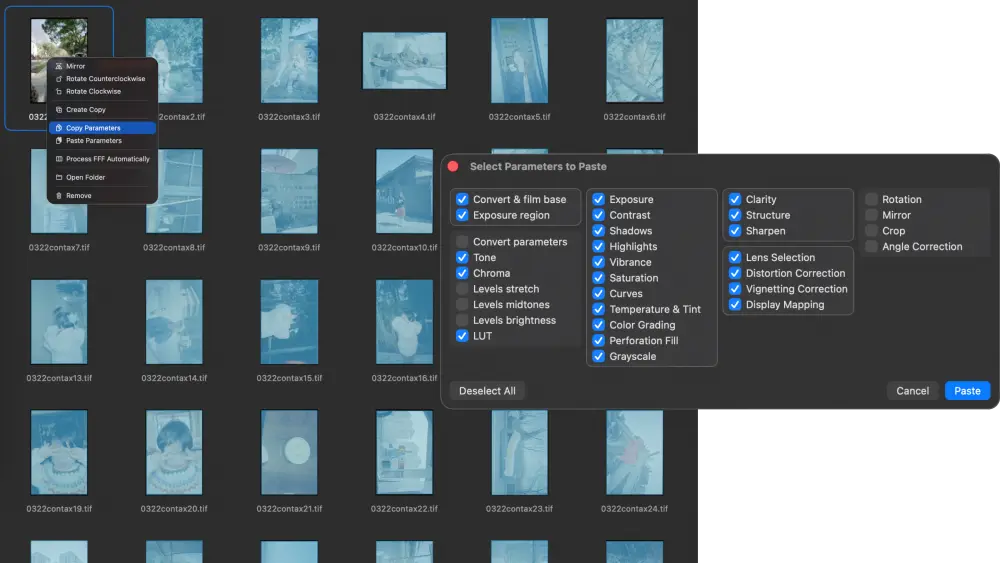Uncheck Vignetting Correction checkbox

click(735, 289)
